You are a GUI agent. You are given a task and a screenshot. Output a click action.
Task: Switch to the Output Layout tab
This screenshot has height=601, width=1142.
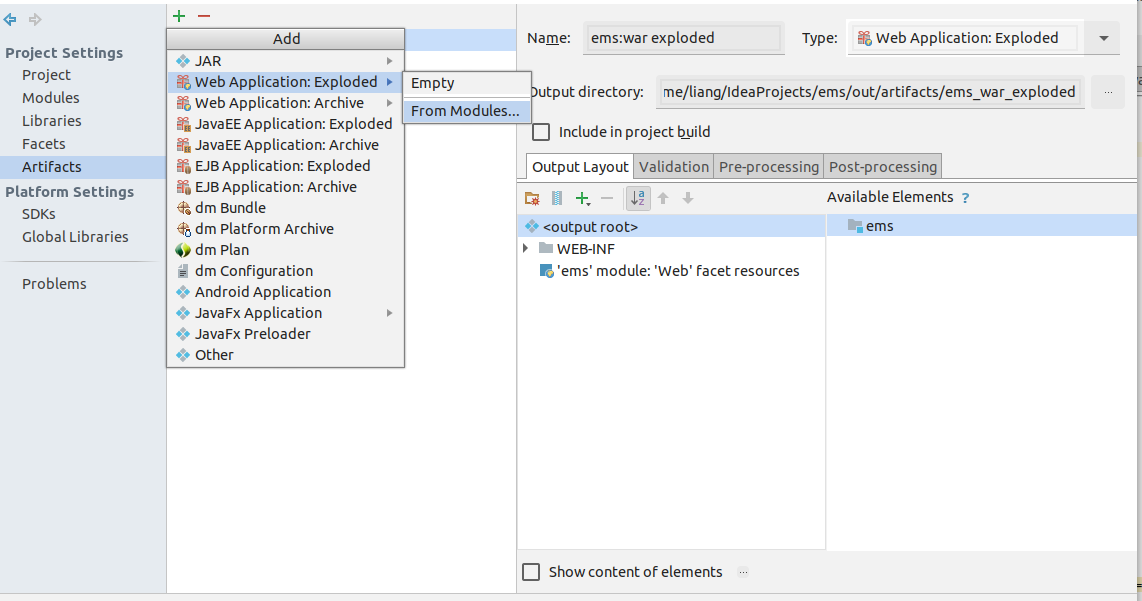pos(580,167)
